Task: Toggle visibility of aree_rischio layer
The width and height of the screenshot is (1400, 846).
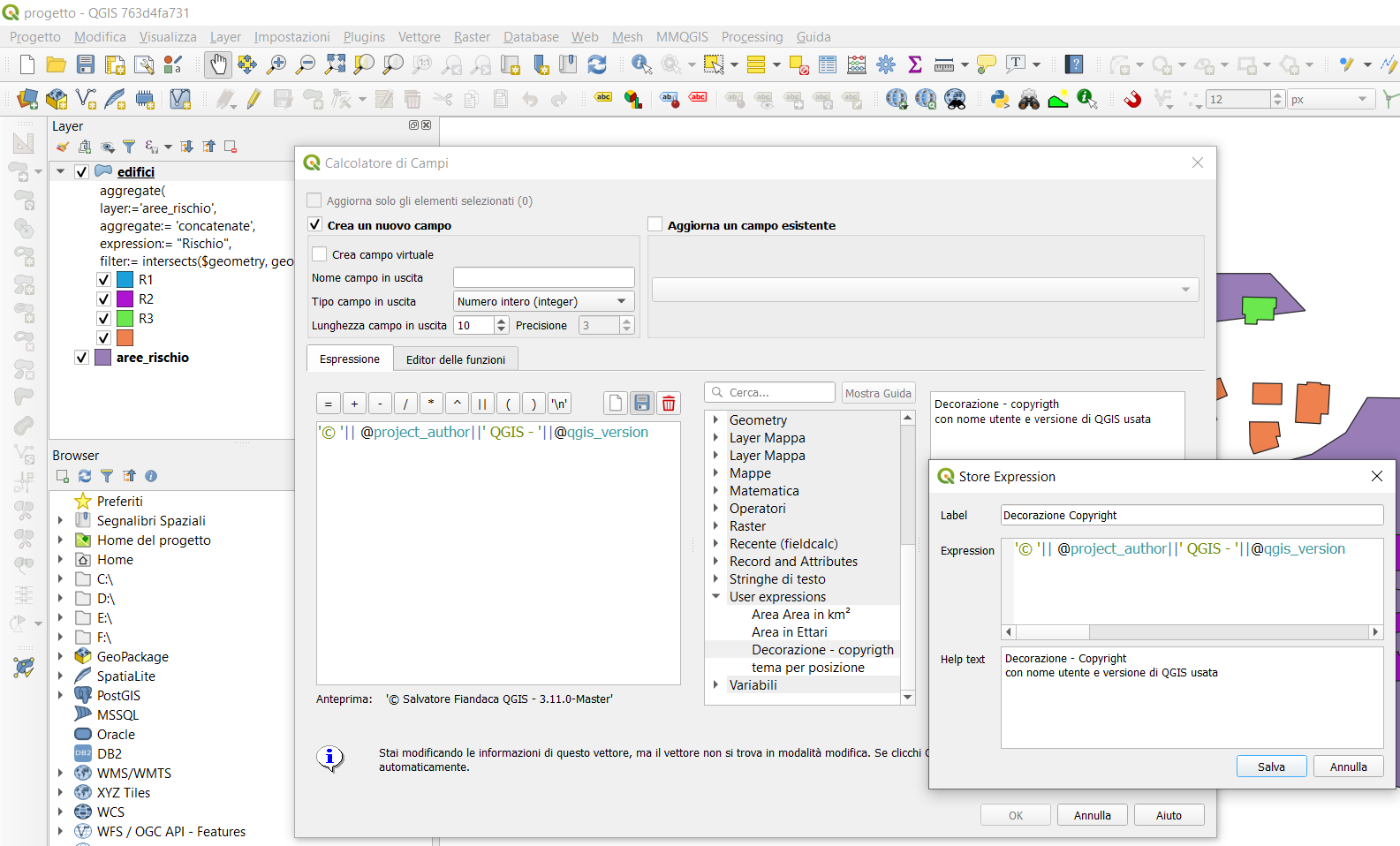Action: point(82,358)
